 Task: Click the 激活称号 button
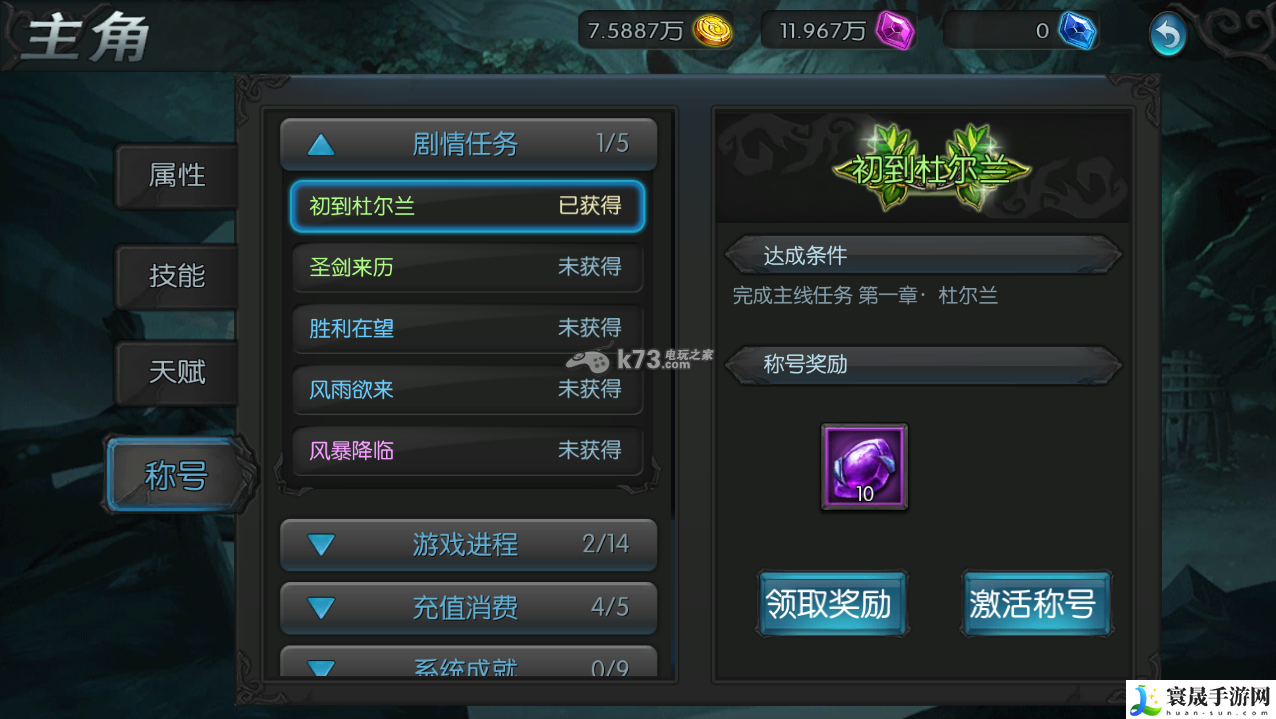[1035, 604]
